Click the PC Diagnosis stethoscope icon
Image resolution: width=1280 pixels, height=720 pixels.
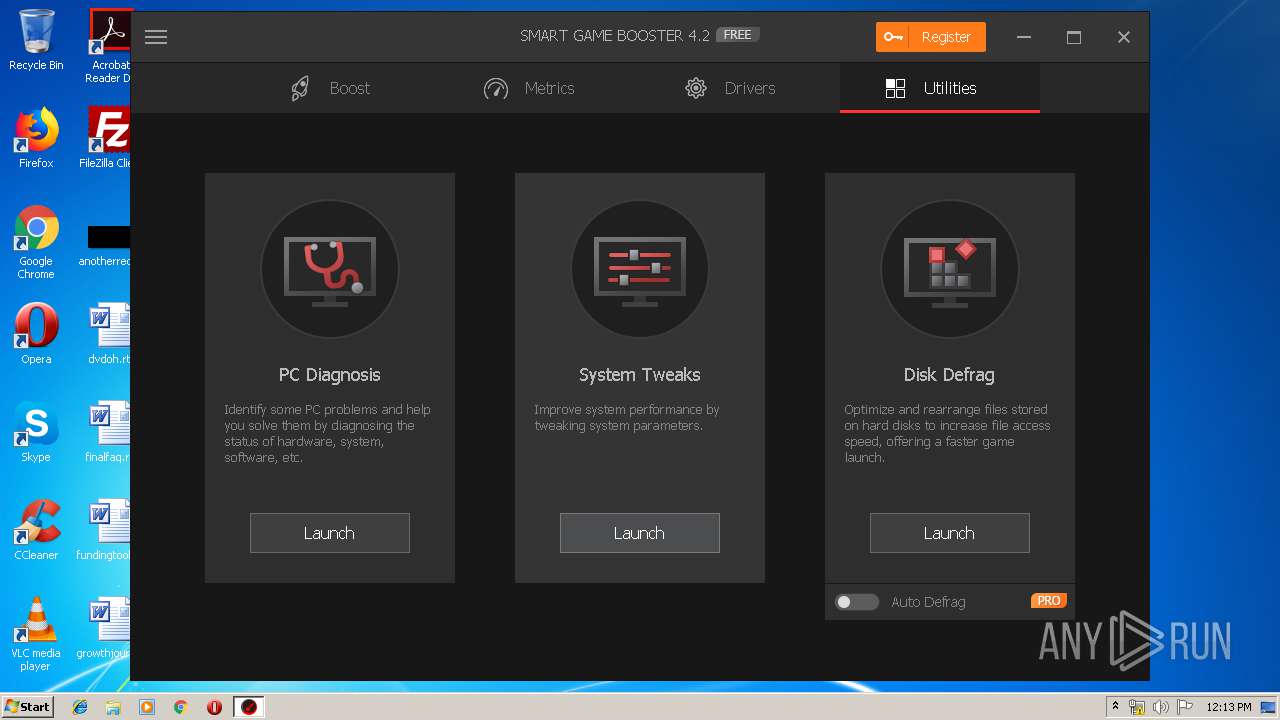coord(330,269)
